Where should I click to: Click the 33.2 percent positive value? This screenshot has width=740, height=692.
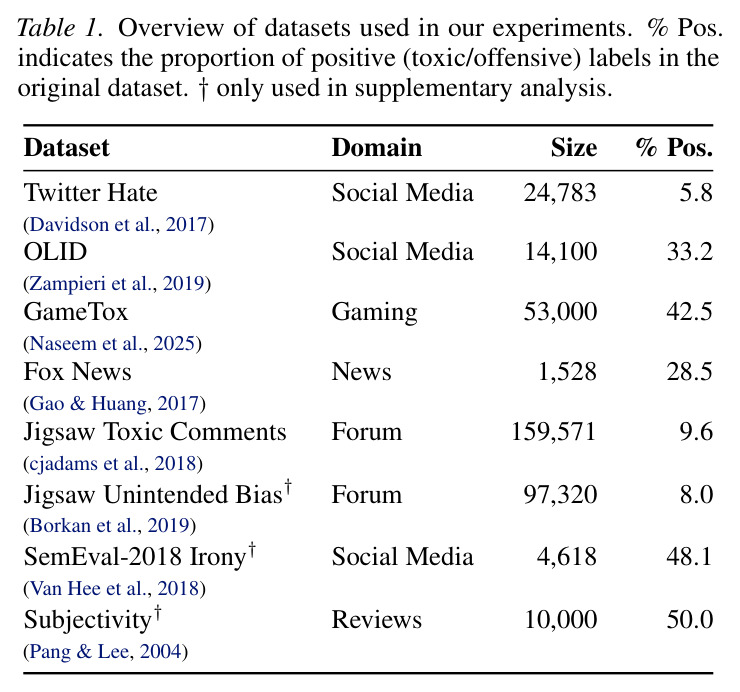click(x=690, y=252)
